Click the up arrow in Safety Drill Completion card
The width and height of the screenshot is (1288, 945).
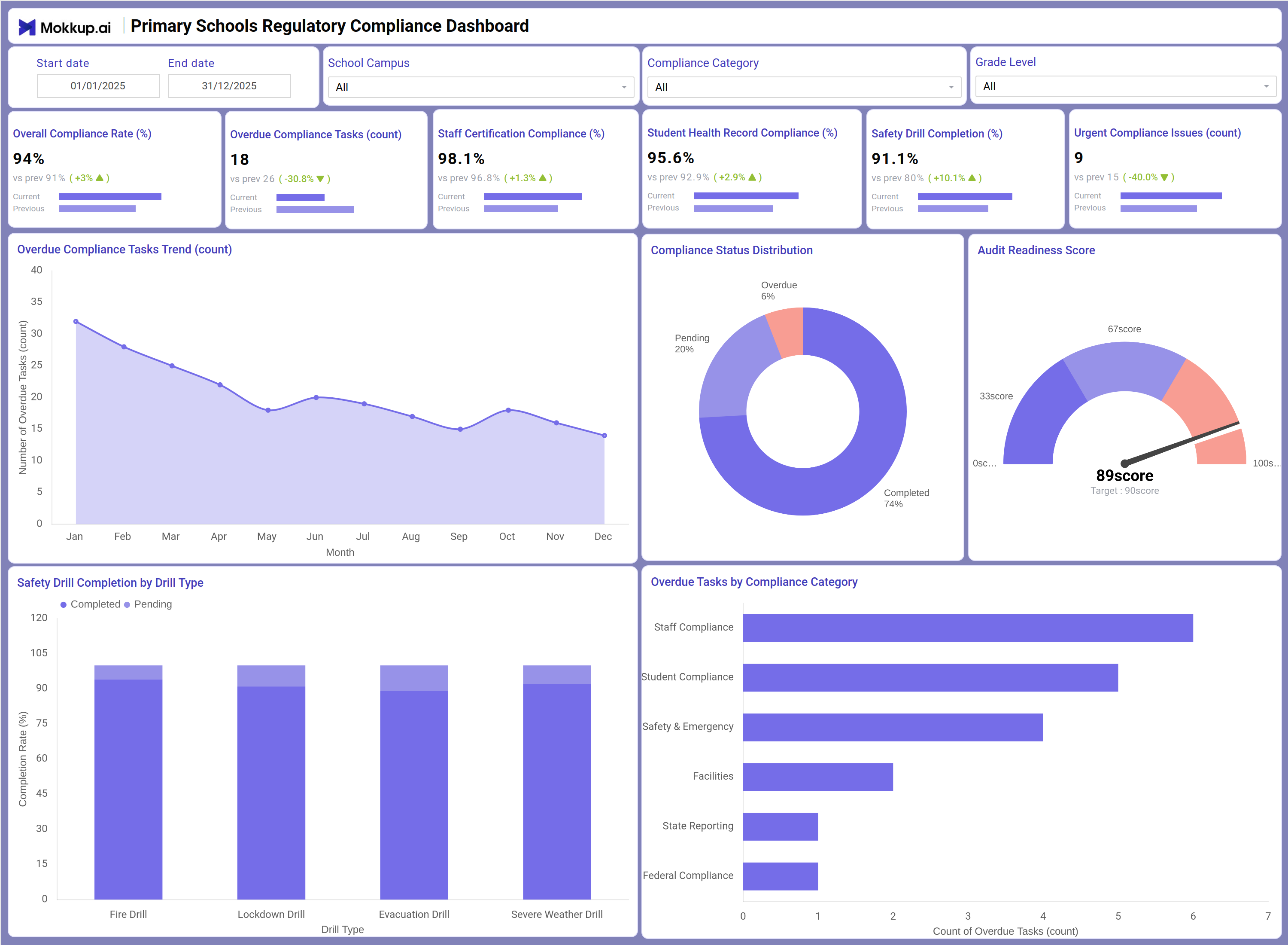pyautogui.click(x=972, y=178)
